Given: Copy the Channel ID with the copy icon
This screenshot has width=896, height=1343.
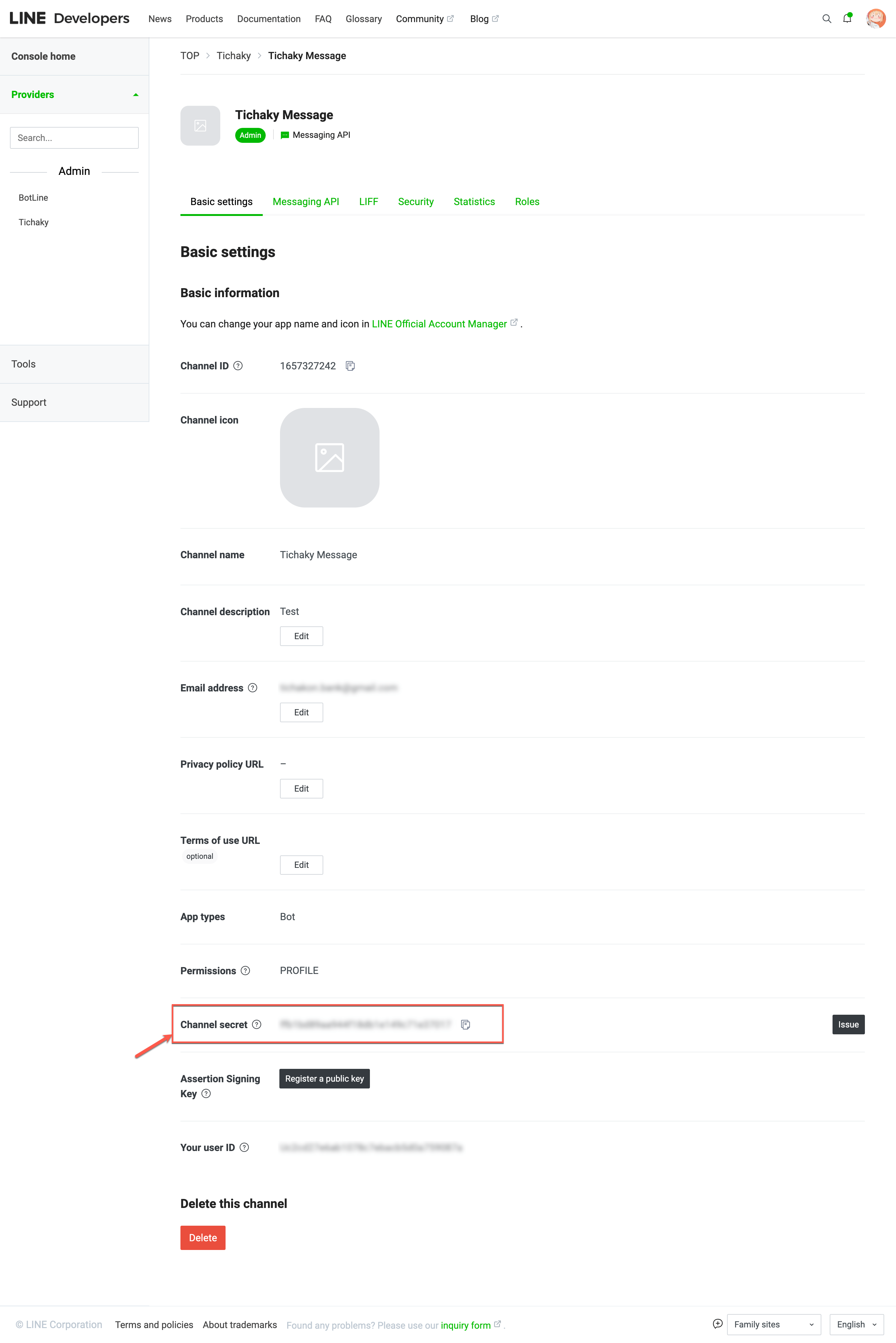Looking at the screenshot, I should pyautogui.click(x=350, y=366).
